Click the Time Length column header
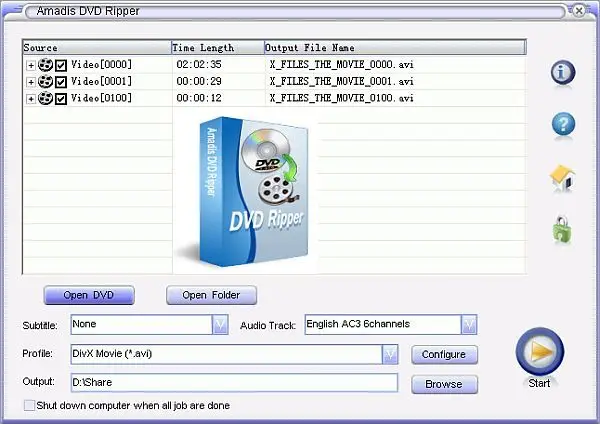 coord(218,47)
